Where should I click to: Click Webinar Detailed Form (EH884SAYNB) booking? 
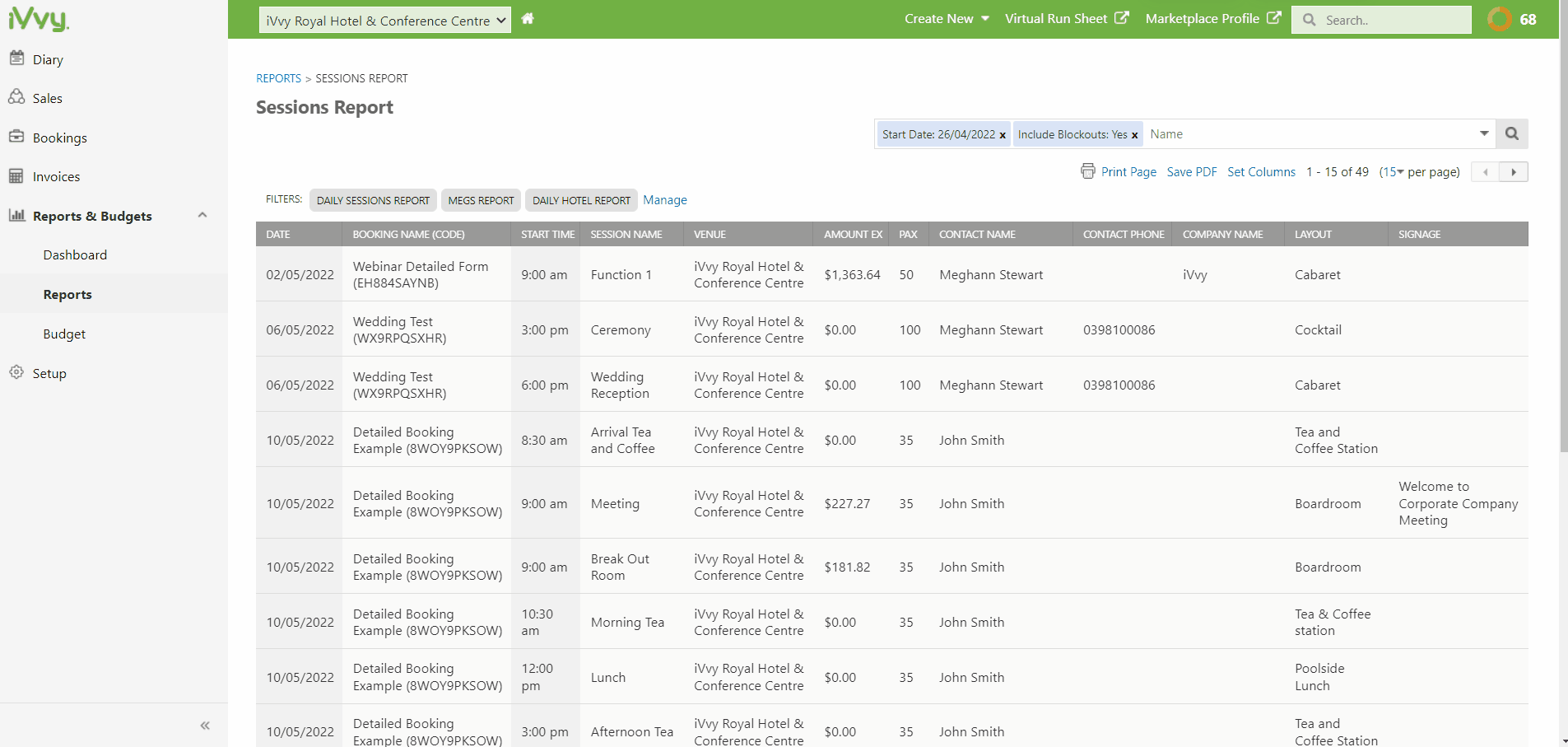(421, 274)
